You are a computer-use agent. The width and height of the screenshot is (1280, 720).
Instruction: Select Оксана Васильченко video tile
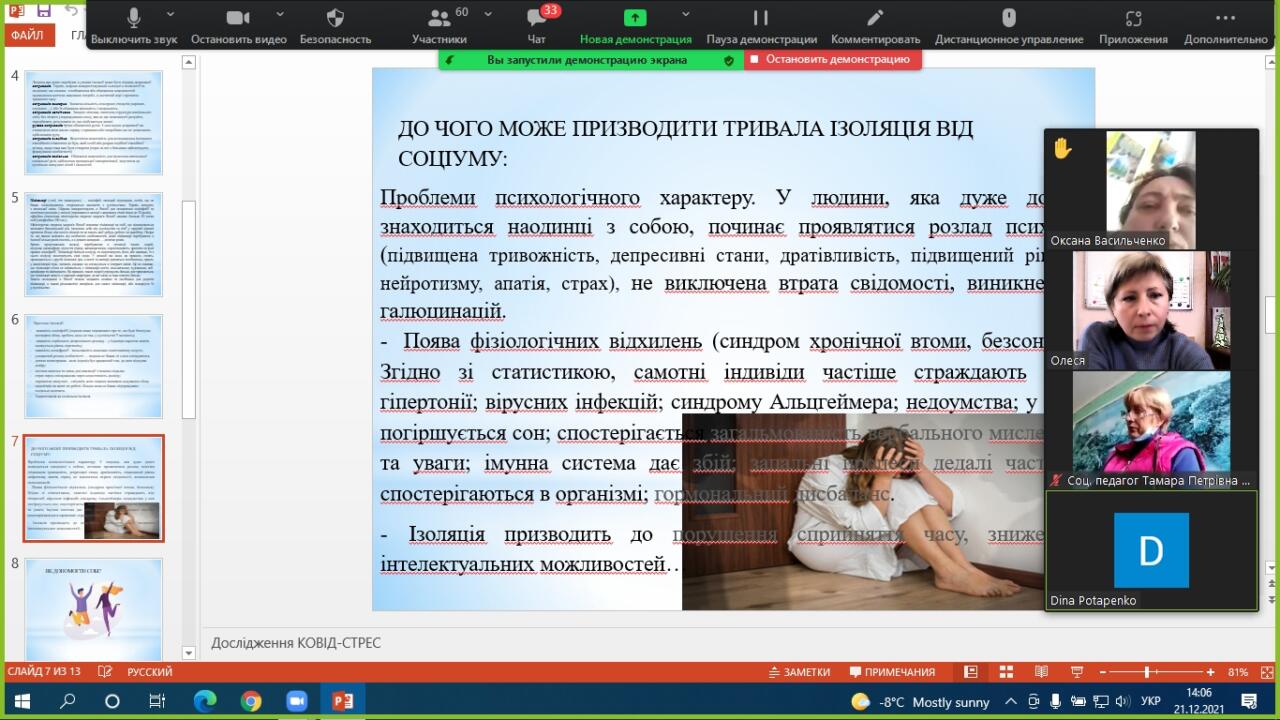[1151, 189]
